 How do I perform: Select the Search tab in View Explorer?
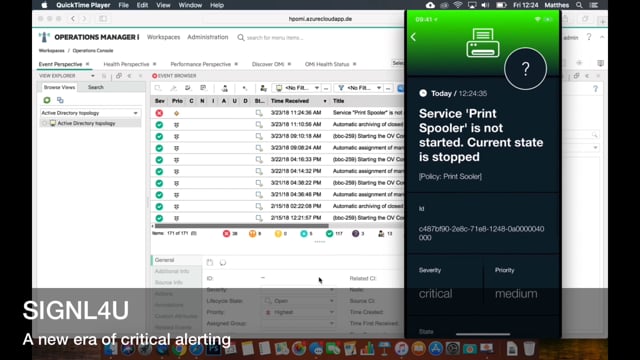pyautogui.click(x=96, y=87)
